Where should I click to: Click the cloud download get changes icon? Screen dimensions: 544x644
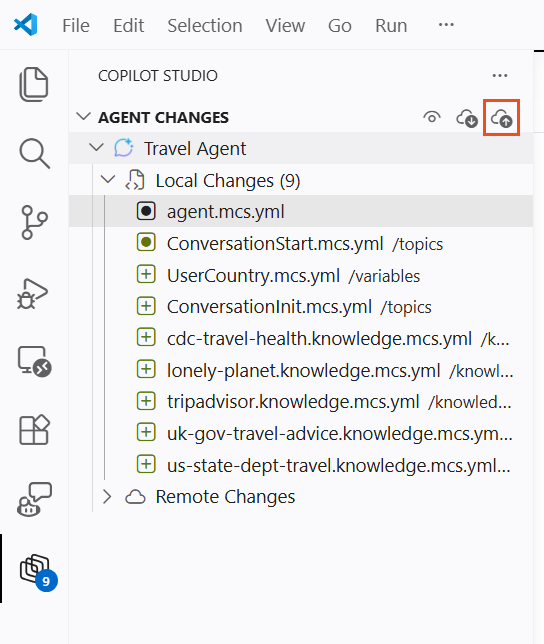[x=467, y=118]
